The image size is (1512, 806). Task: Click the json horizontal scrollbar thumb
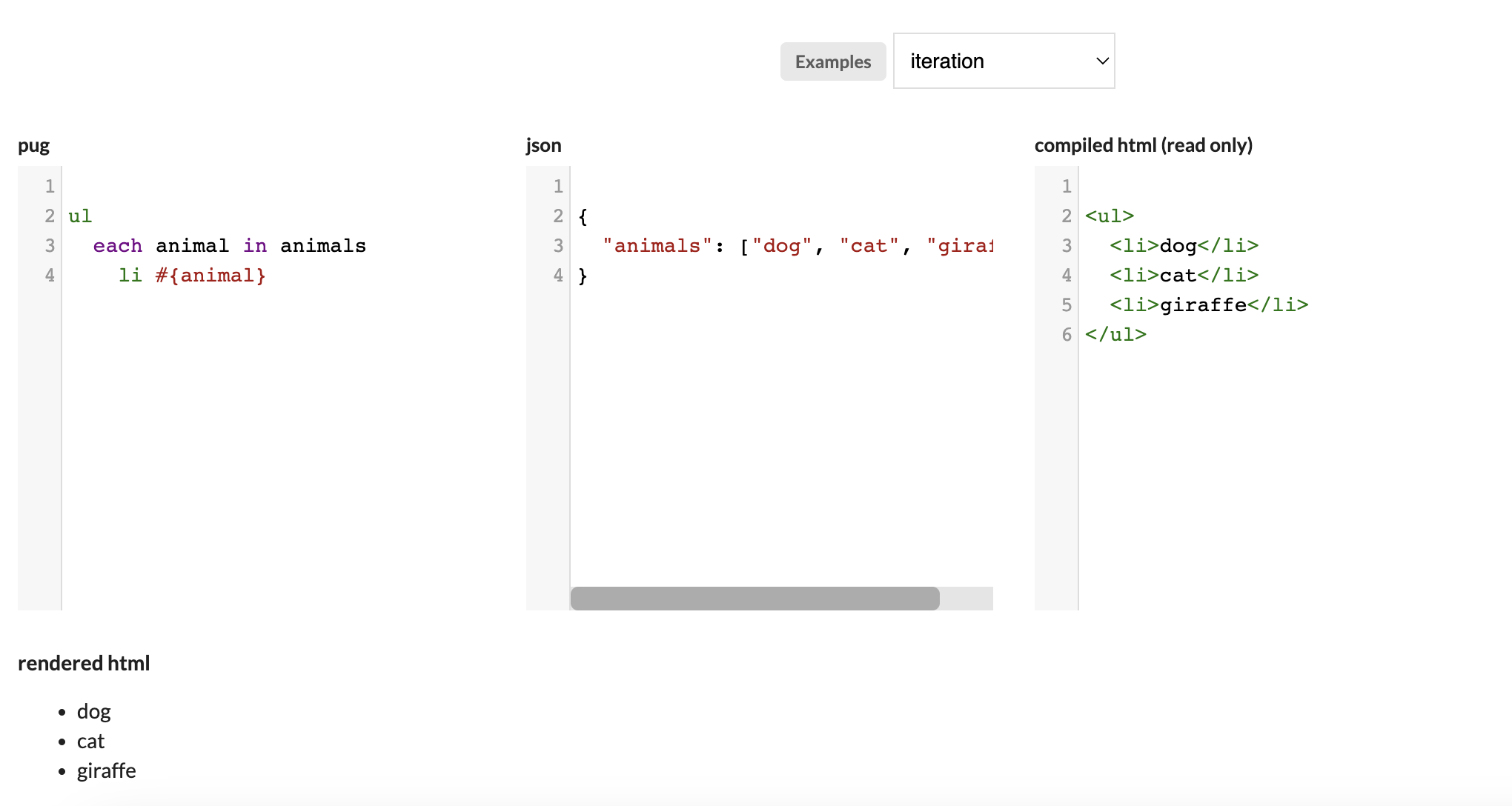[755, 599]
